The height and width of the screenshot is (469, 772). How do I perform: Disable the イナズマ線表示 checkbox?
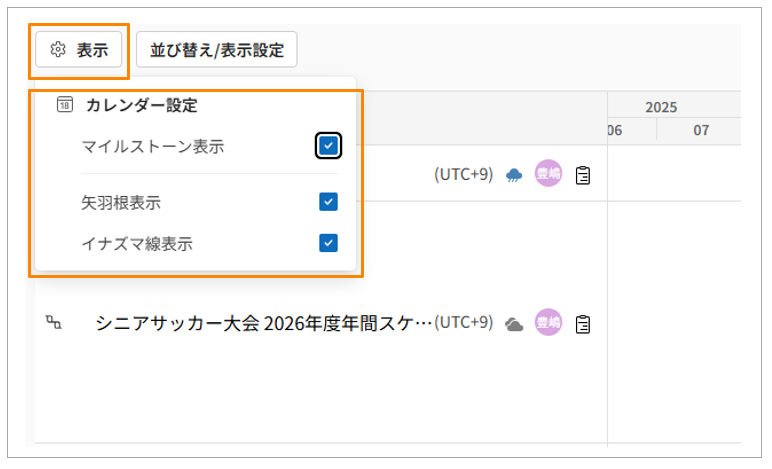(328, 242)
